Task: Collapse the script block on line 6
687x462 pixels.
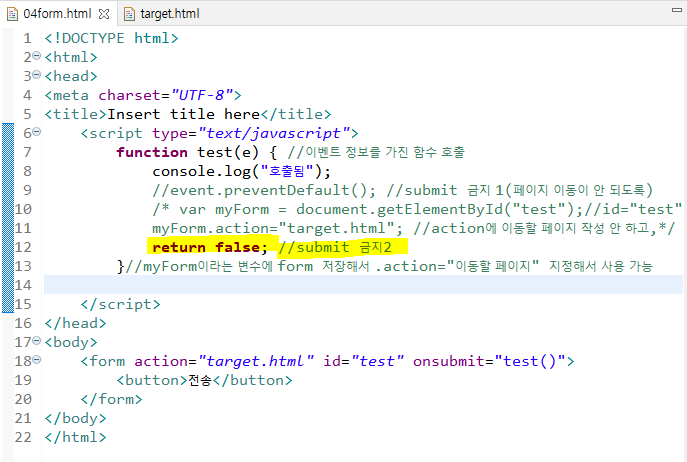Action: coord(37,131)
